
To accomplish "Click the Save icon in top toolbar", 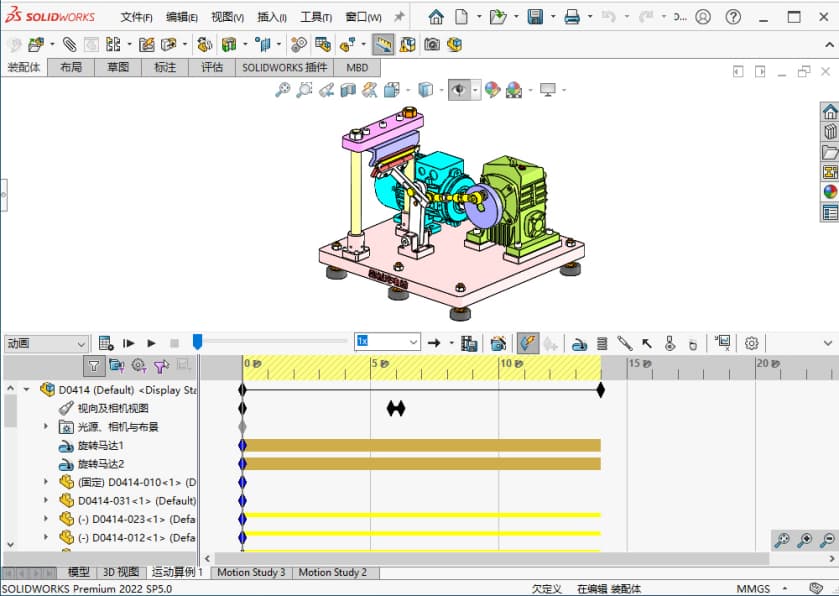I will pos(535,17).
